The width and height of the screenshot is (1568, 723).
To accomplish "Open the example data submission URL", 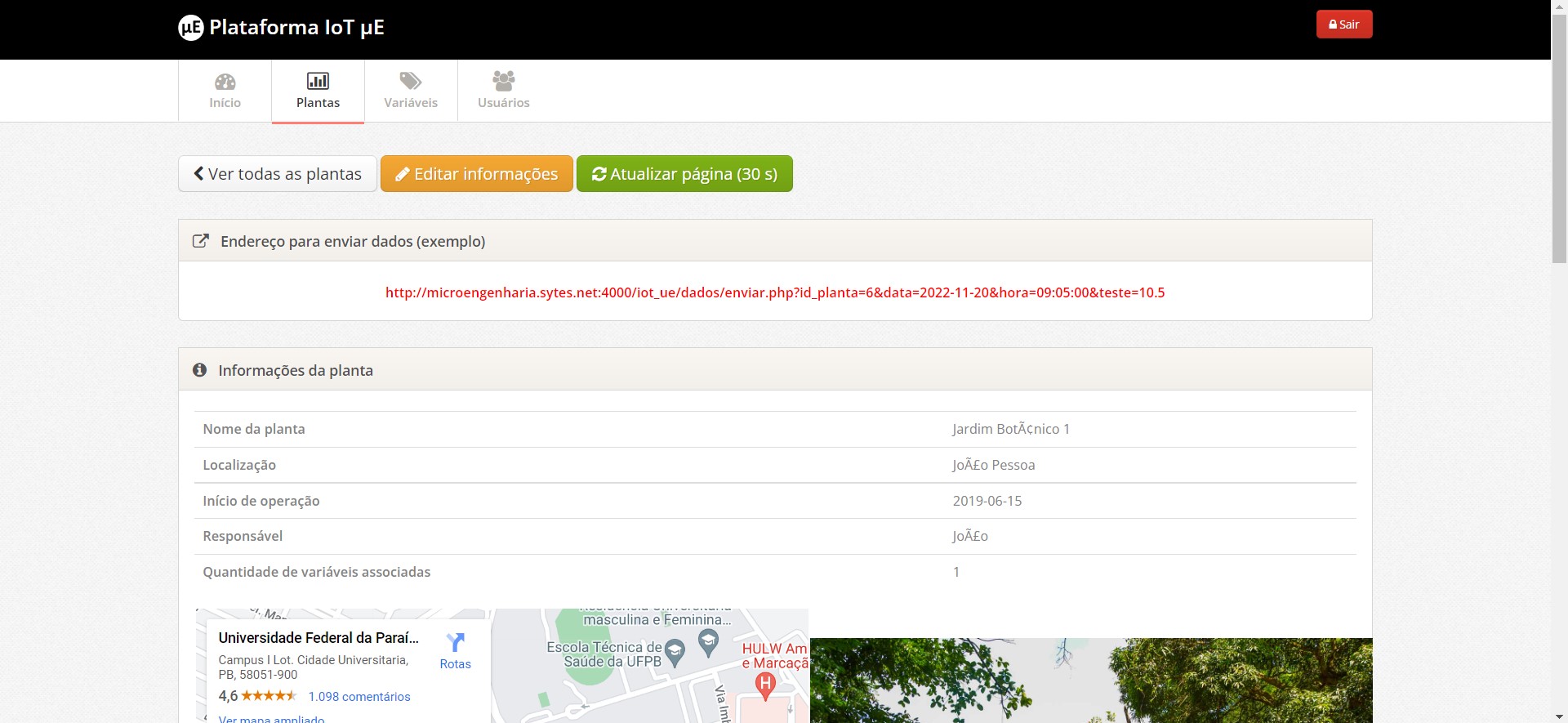I will (774, 292).
